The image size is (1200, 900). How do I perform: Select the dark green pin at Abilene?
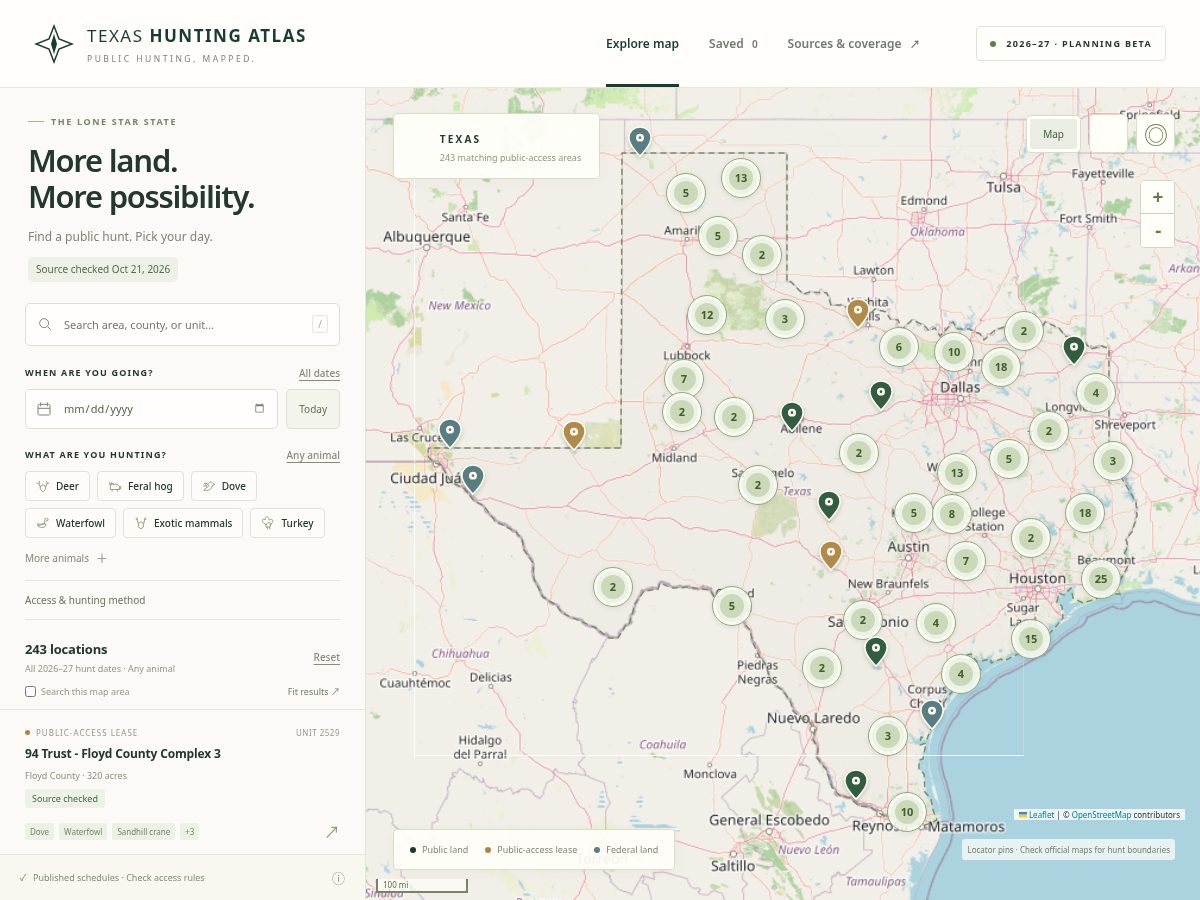792,416
